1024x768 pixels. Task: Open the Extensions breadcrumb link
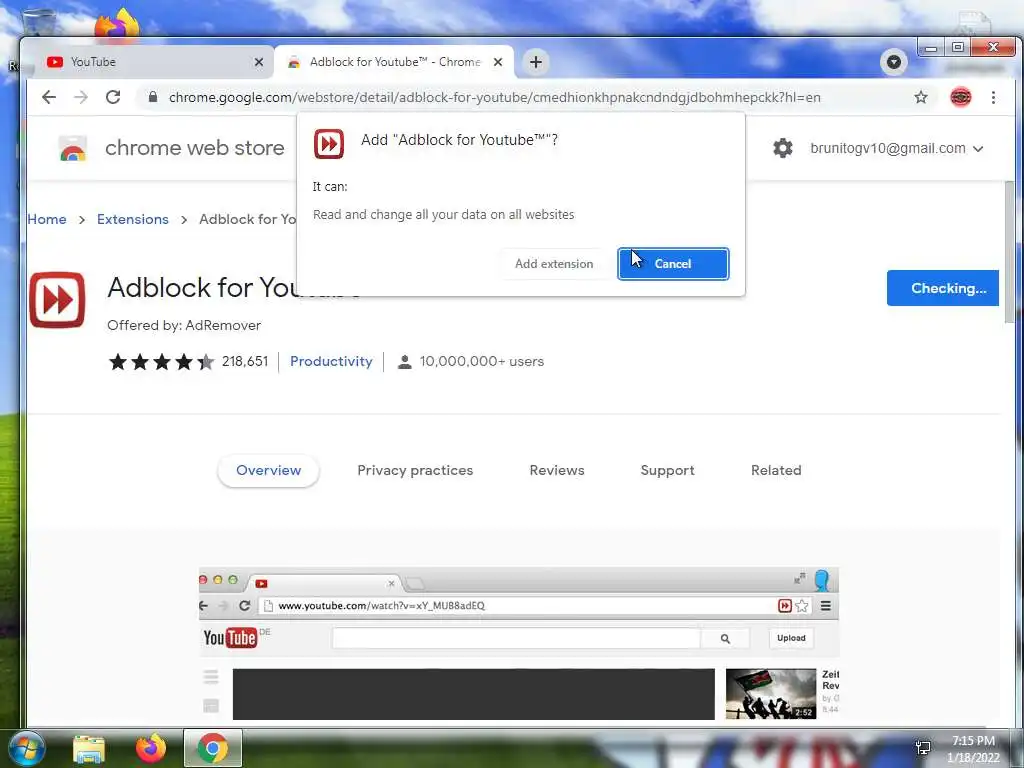click(x=133, y=219)
